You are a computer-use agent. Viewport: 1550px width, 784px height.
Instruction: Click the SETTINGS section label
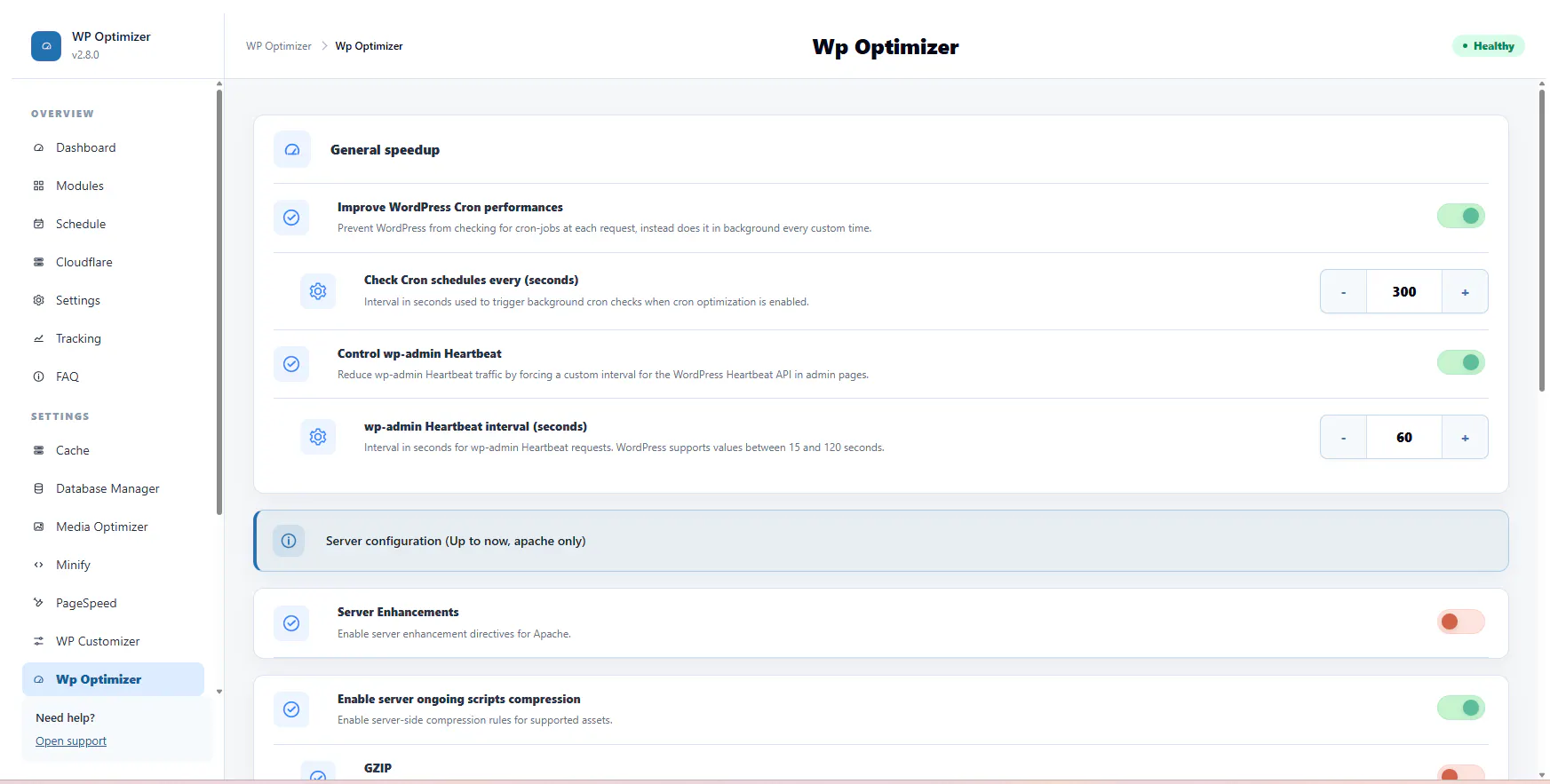coord(60,416)
